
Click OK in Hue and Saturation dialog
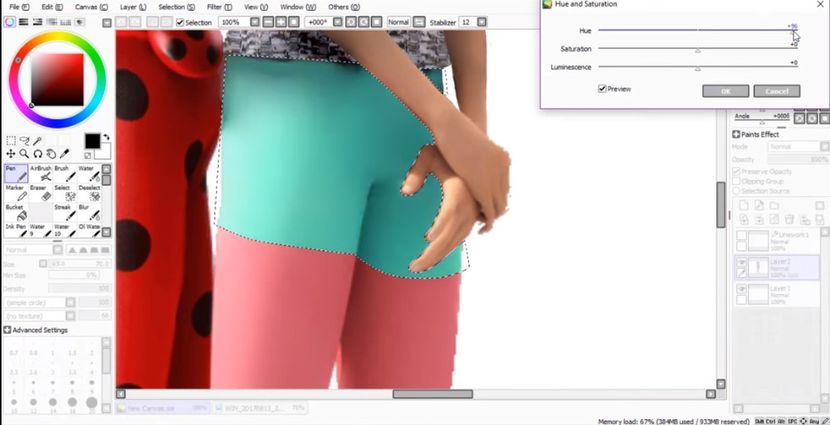tap(725, 91)
